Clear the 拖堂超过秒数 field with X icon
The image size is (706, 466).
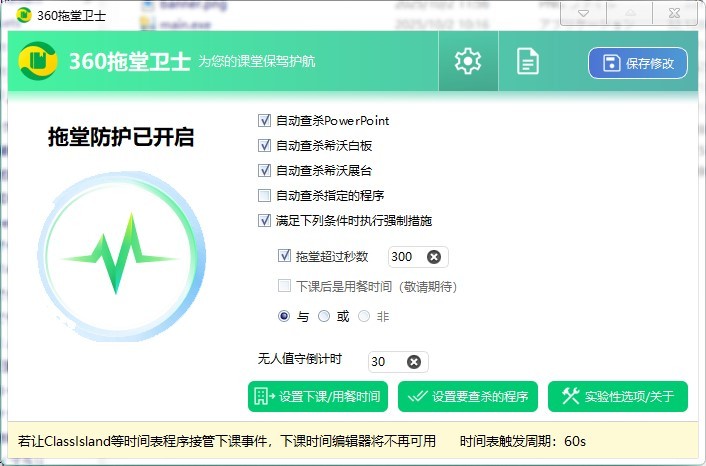pyautogui.click(x=433, y=257)
